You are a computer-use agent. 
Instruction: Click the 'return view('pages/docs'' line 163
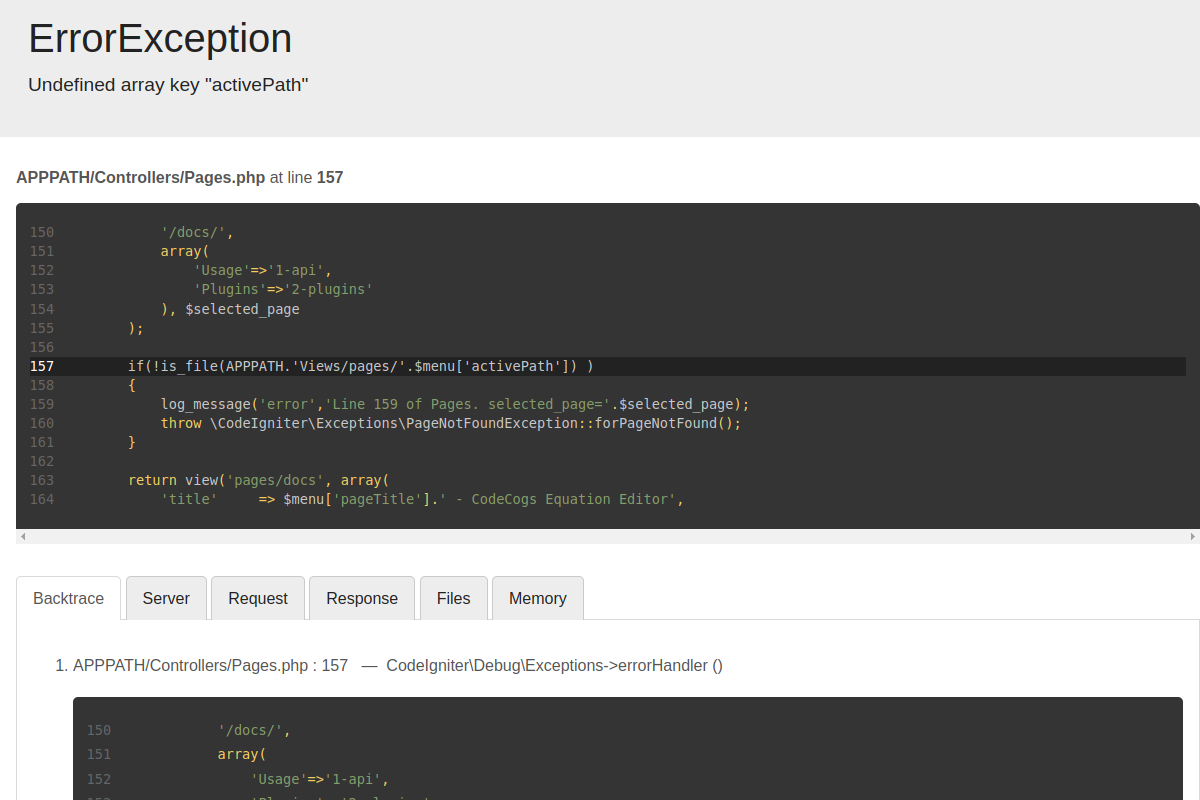(x=259, y=480)
